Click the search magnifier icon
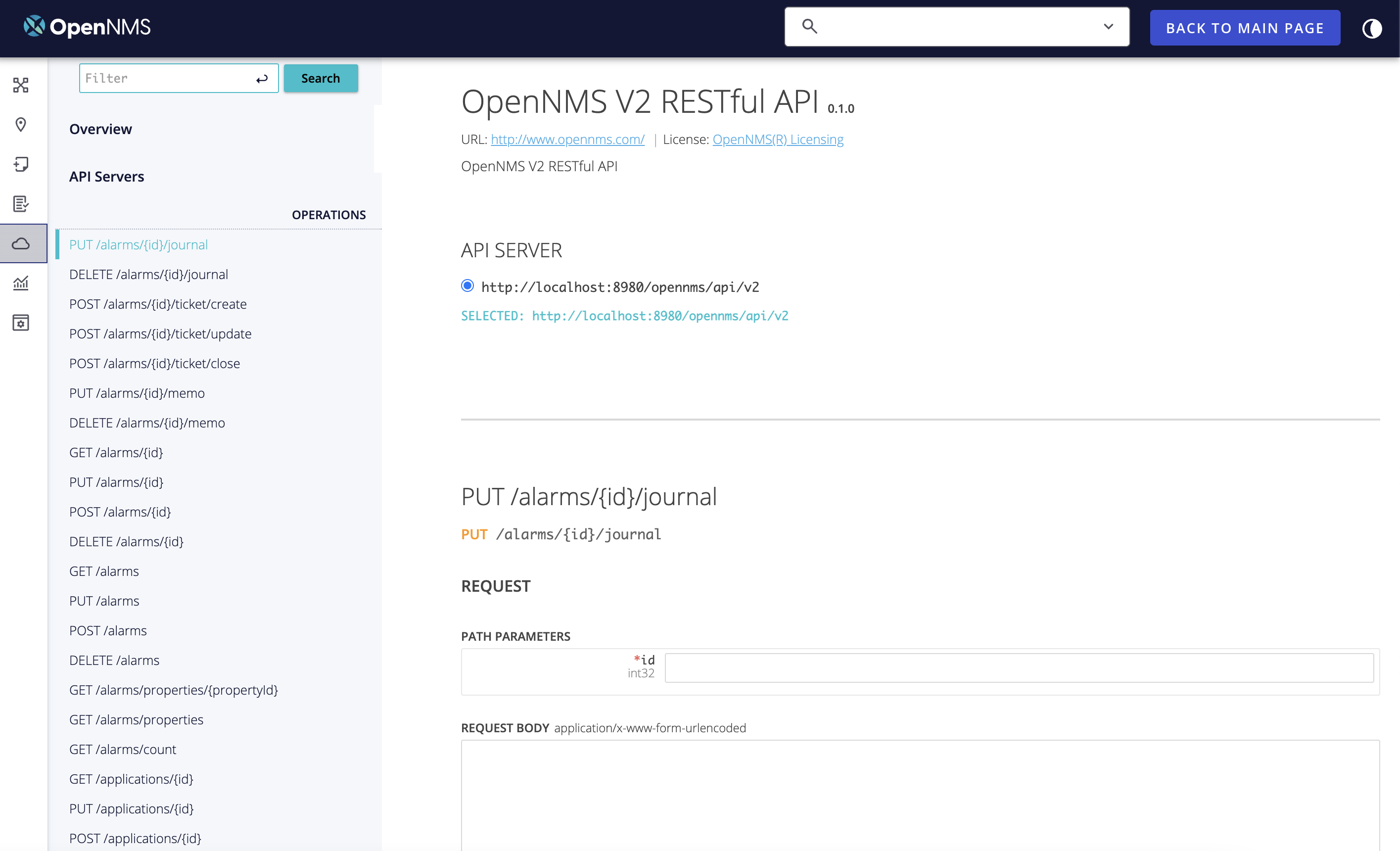Image resolution: width=1400 pixels, height=851 pixels. (x=809, y=26)
